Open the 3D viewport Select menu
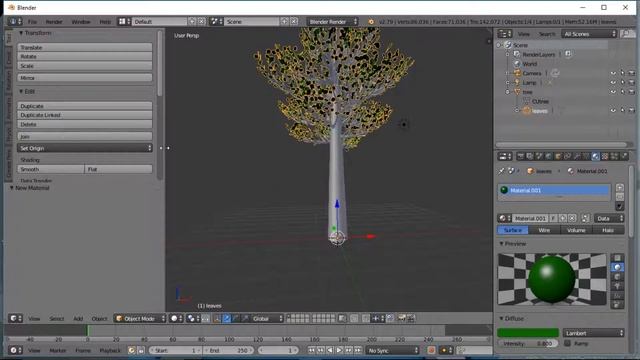 coord(57,318)
